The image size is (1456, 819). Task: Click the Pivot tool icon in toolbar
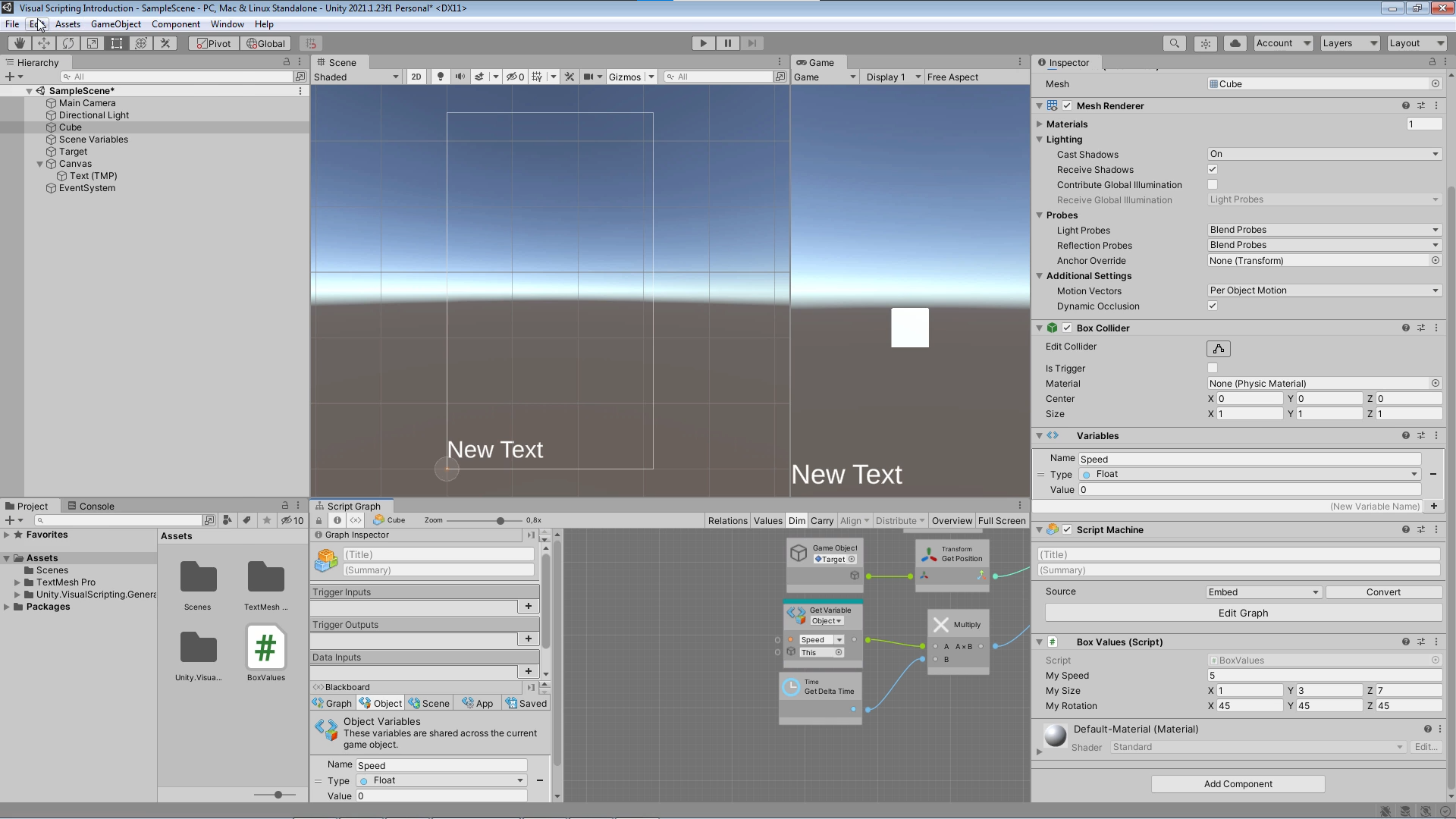213,42
